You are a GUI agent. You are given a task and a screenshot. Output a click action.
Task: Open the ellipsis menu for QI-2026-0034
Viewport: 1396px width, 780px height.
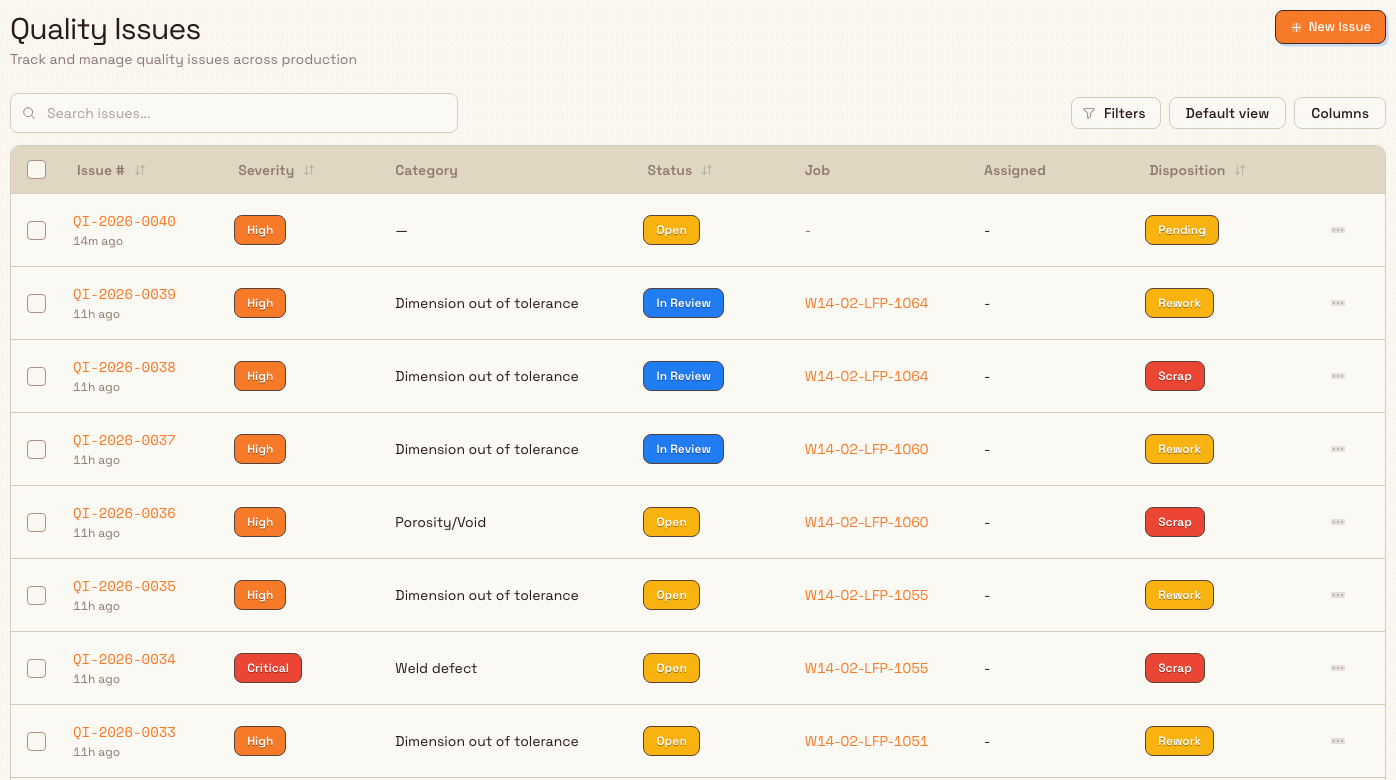click(1338, 668)
